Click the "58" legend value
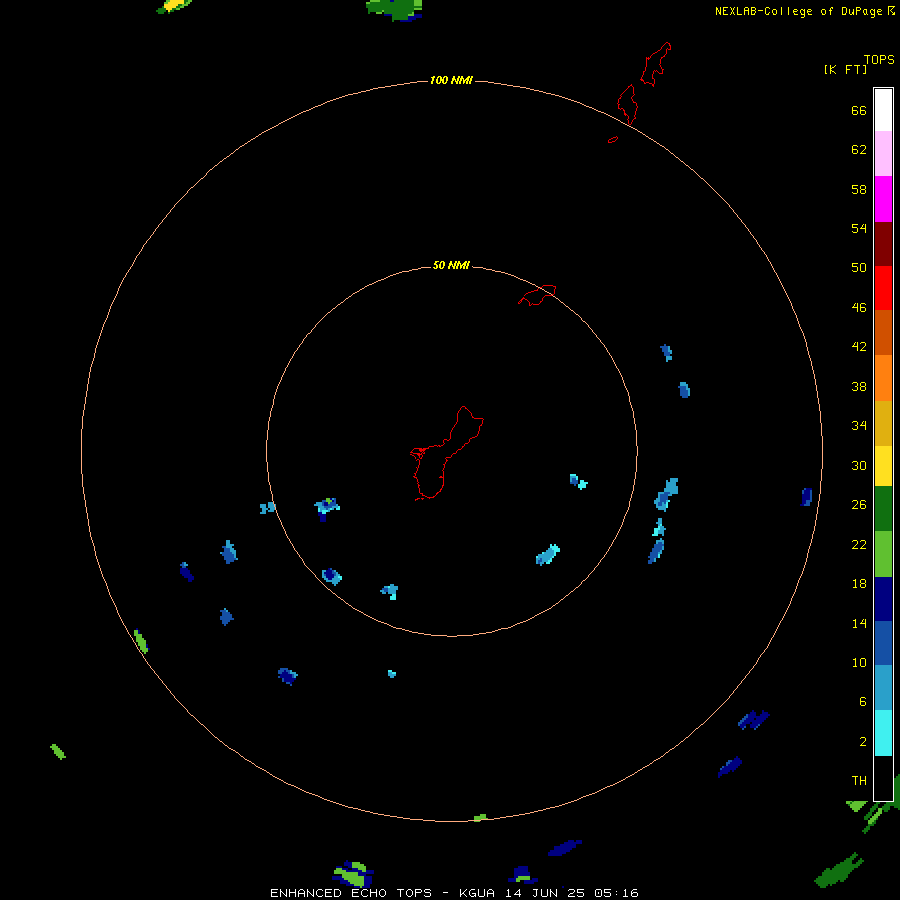900x900 pixels. 859,189
